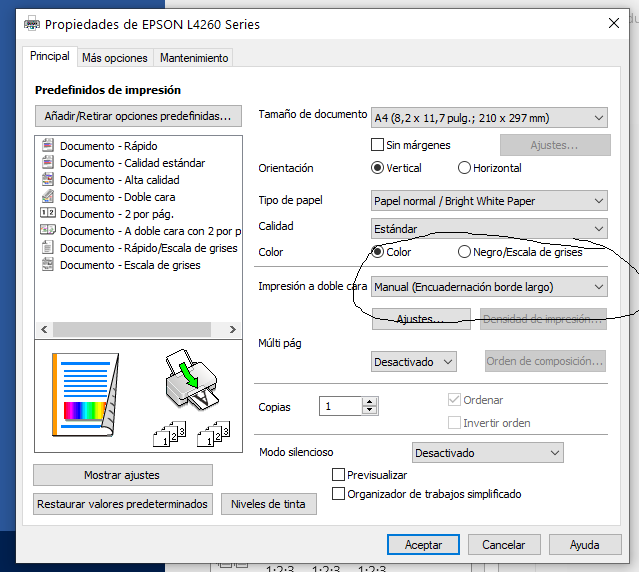Increase the Copias count with up arrow

(x=370, y=402)
